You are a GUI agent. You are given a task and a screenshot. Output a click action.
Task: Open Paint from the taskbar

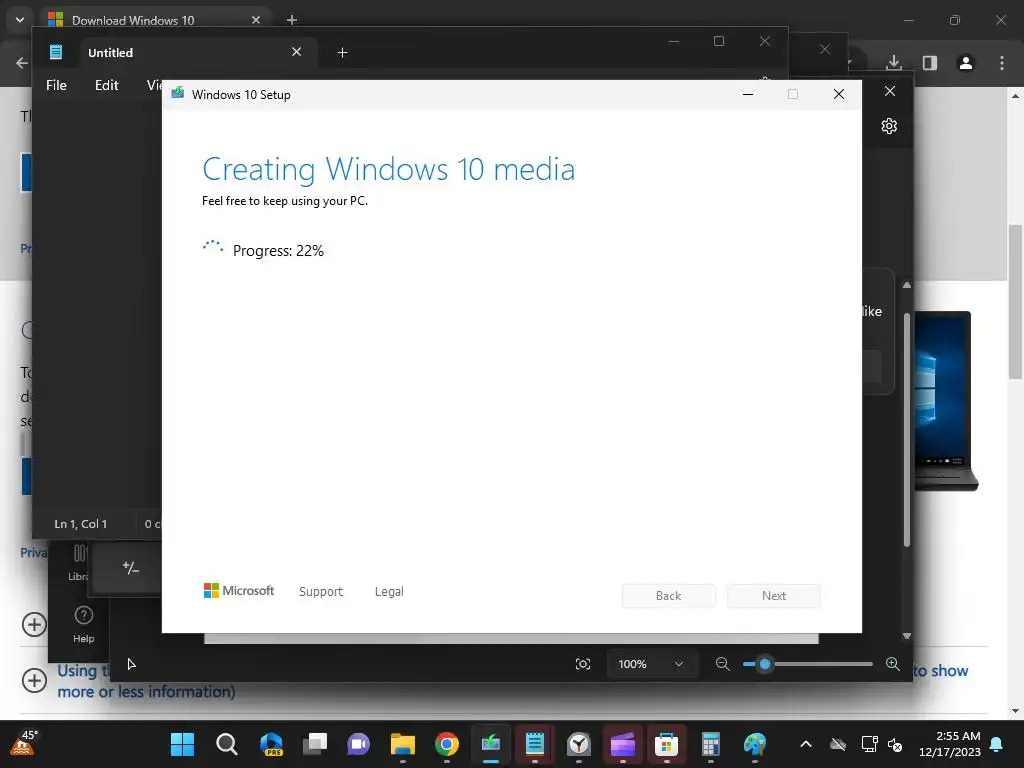(754, 744)
